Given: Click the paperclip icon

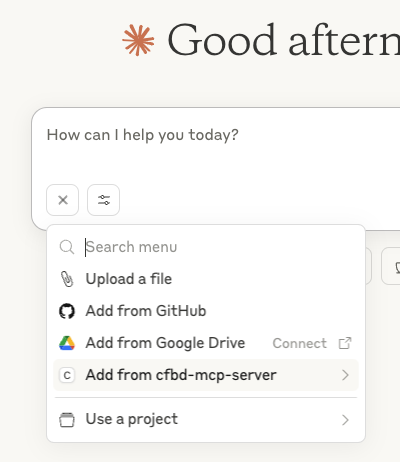Looking at the screenshot, I should [x=67, y=279].
